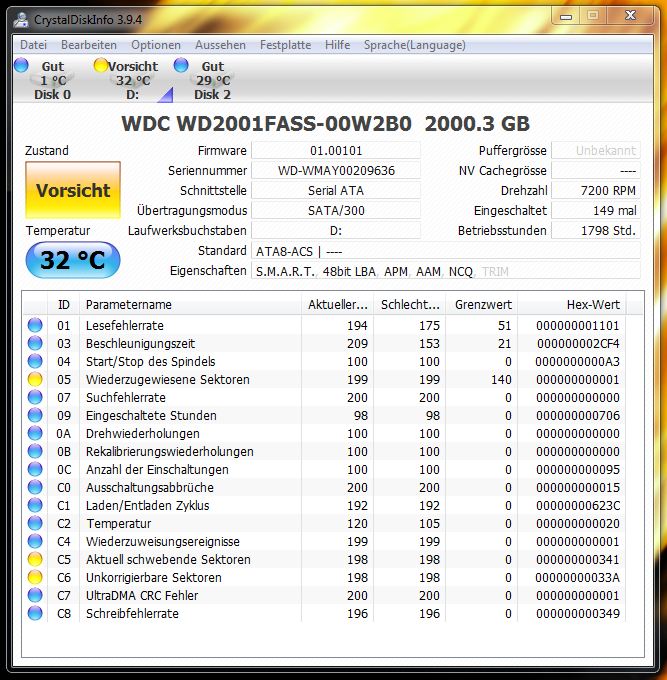
Task: Close the CrystalDiskInfo window
Action: click(630, 16)
